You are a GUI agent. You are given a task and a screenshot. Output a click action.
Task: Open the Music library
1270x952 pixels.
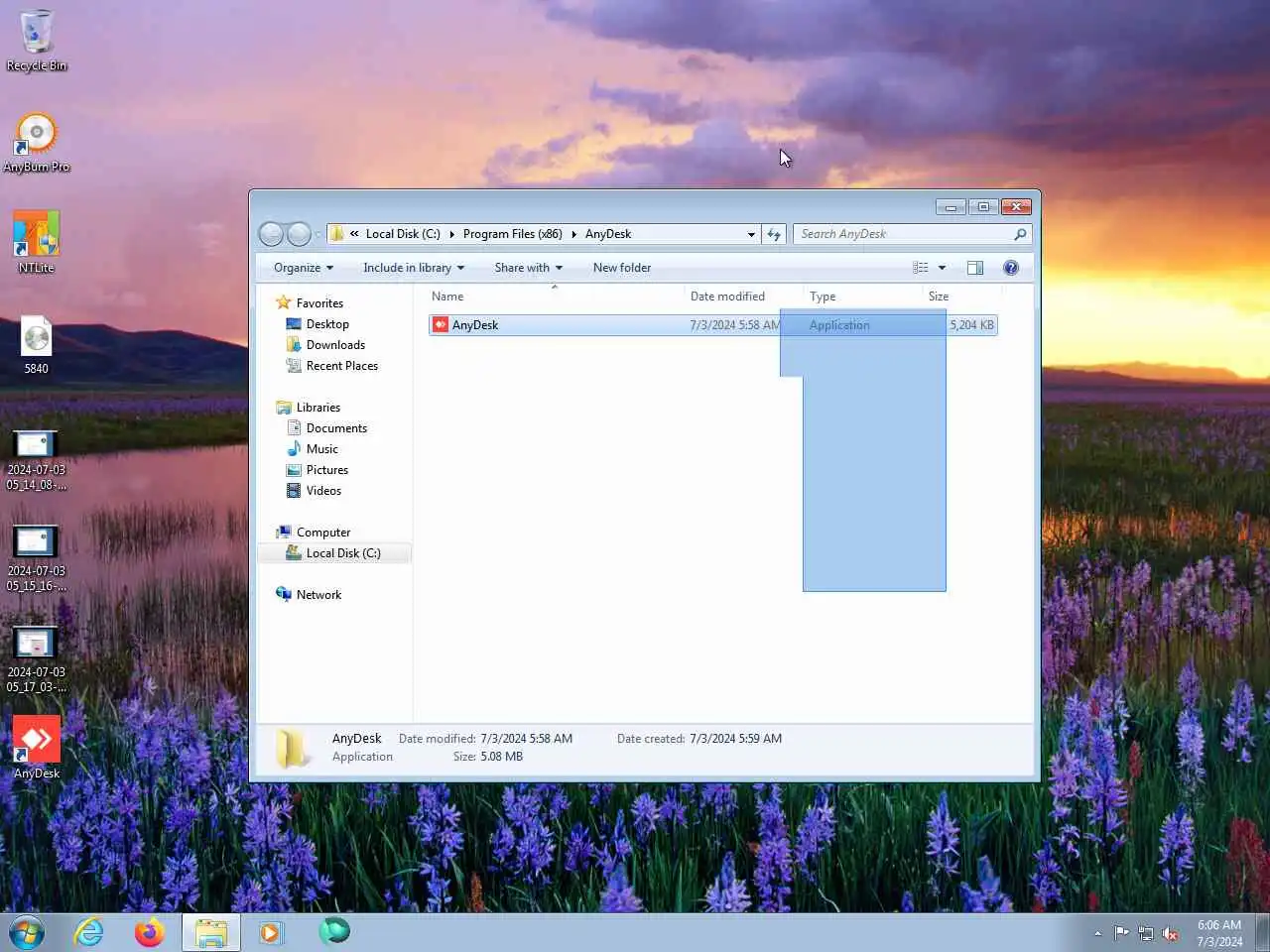[321, 449]
